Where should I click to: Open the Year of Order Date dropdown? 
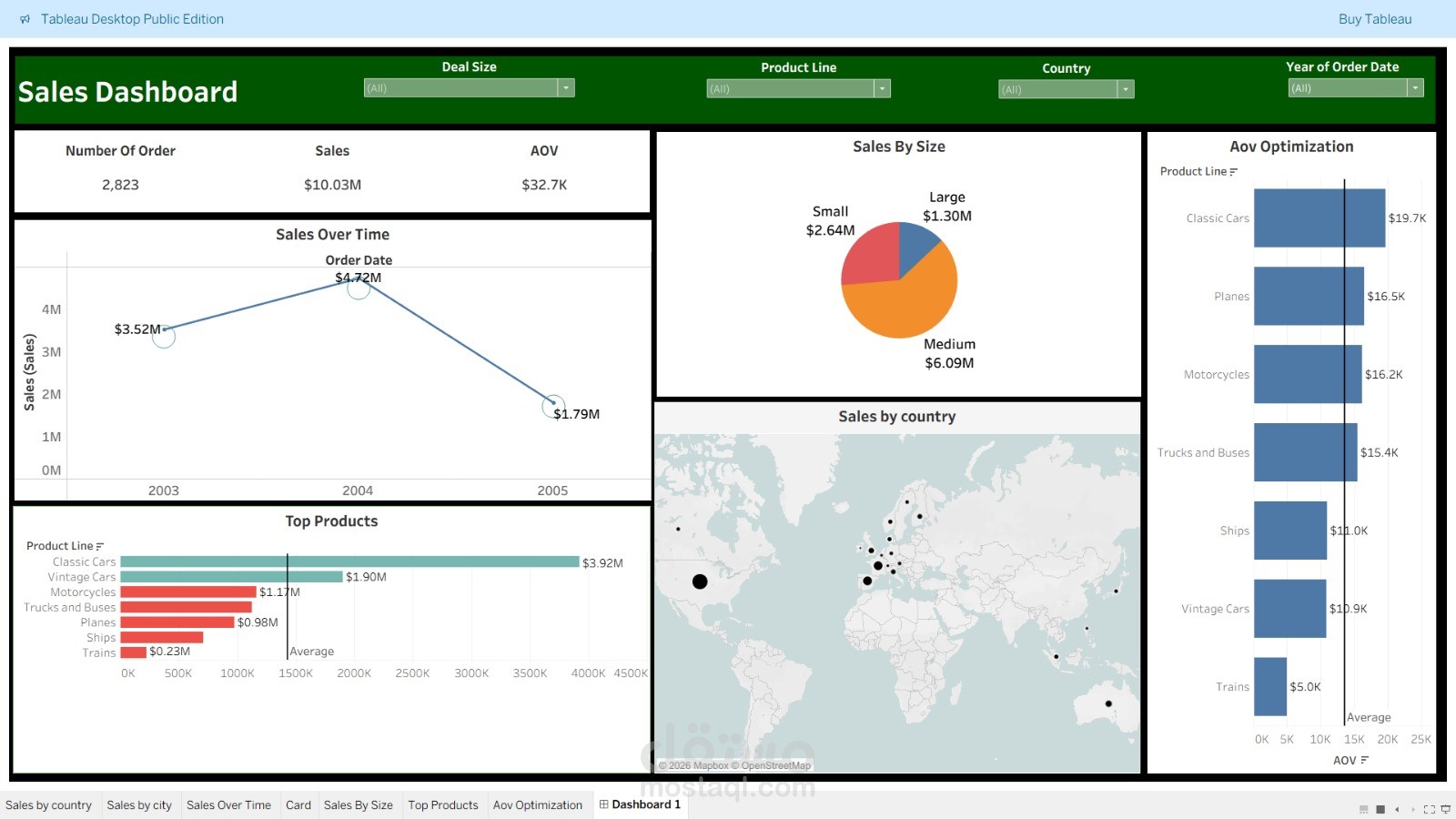click(x=1416, y=87)
